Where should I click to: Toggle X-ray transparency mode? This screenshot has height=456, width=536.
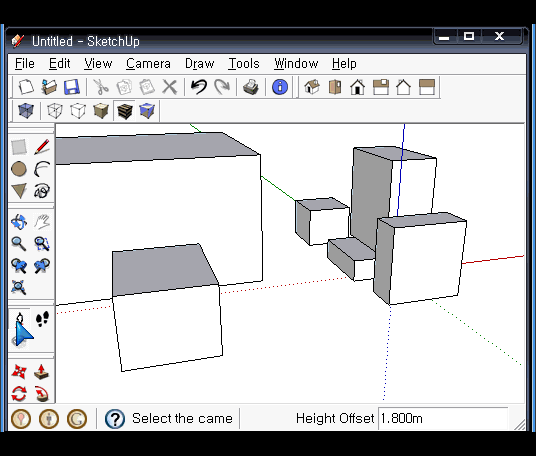pos(26,111)
